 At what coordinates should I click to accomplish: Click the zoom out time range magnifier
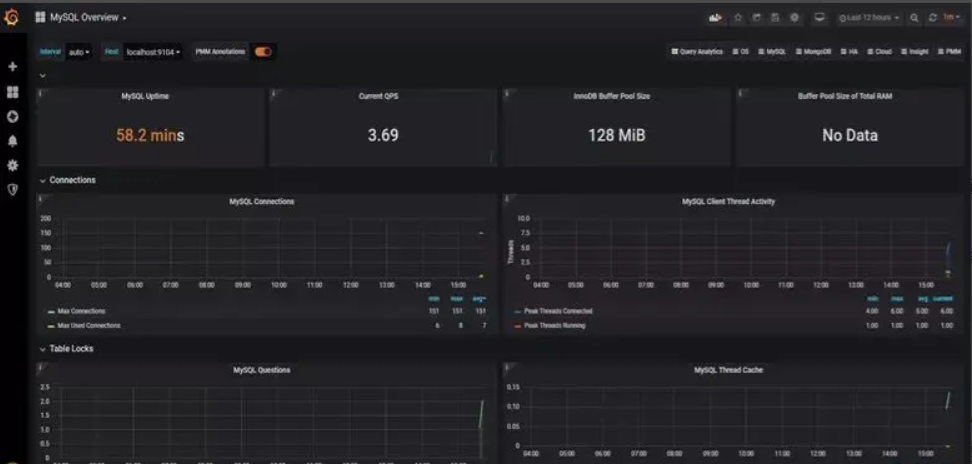(914, 18)
